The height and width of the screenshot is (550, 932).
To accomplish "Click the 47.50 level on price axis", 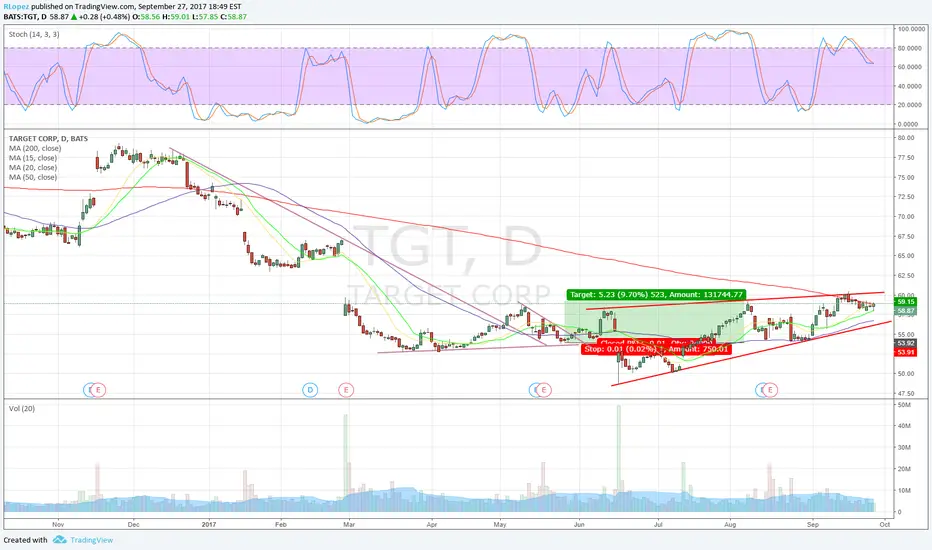I will [906, 394].
